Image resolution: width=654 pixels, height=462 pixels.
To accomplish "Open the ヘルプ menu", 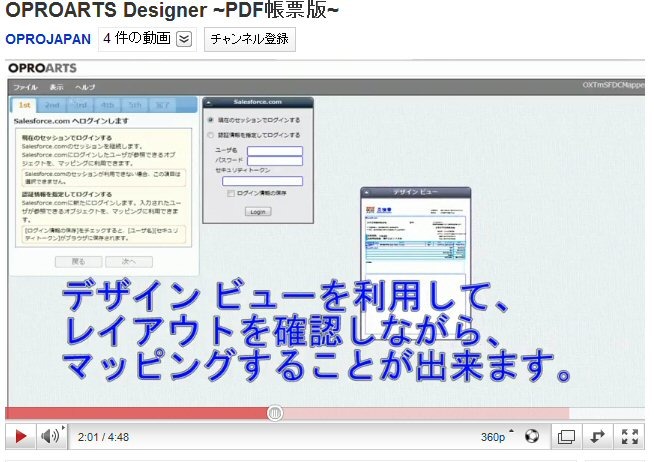I will [x=85, y=87].
